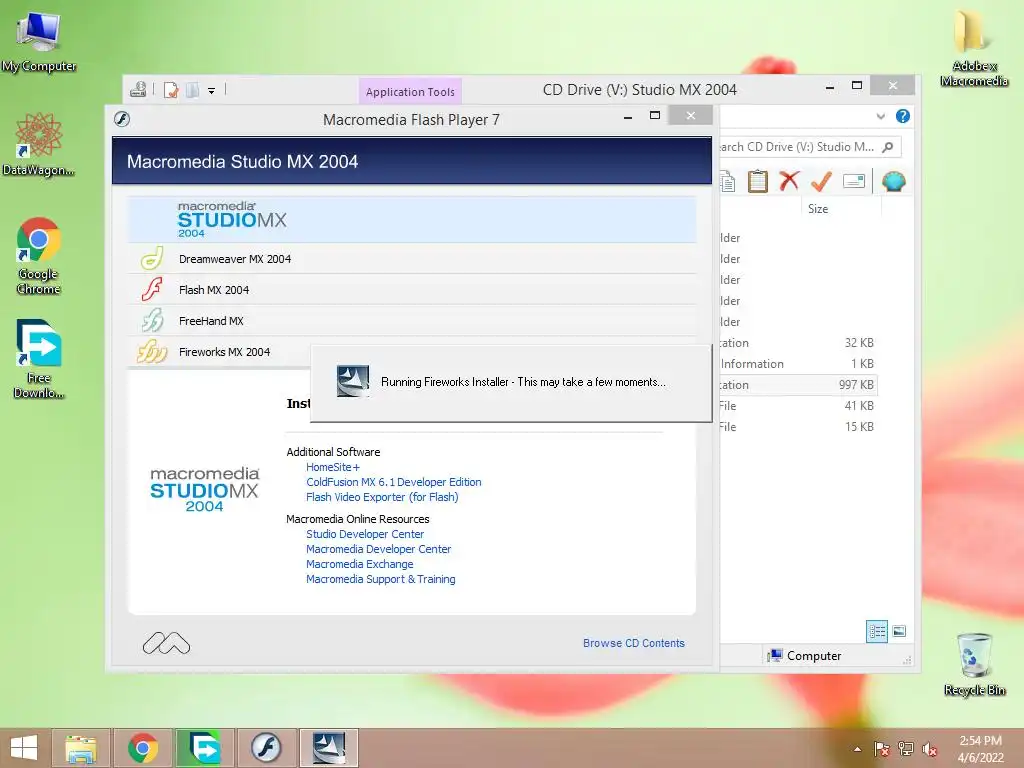This screenshot has height=768, width=1024.
Task: Visit Studio Developer Center link
Action: click(364, 534)
